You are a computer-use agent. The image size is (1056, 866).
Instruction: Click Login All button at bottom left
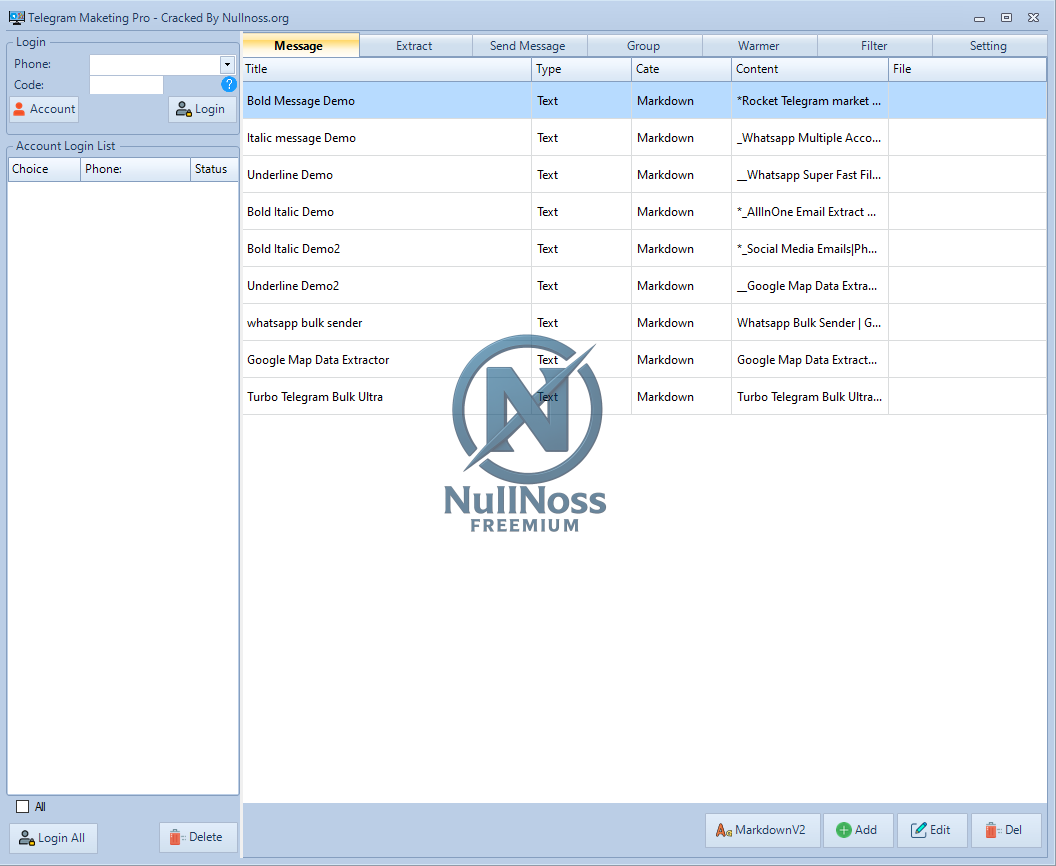tap(54, 838)
